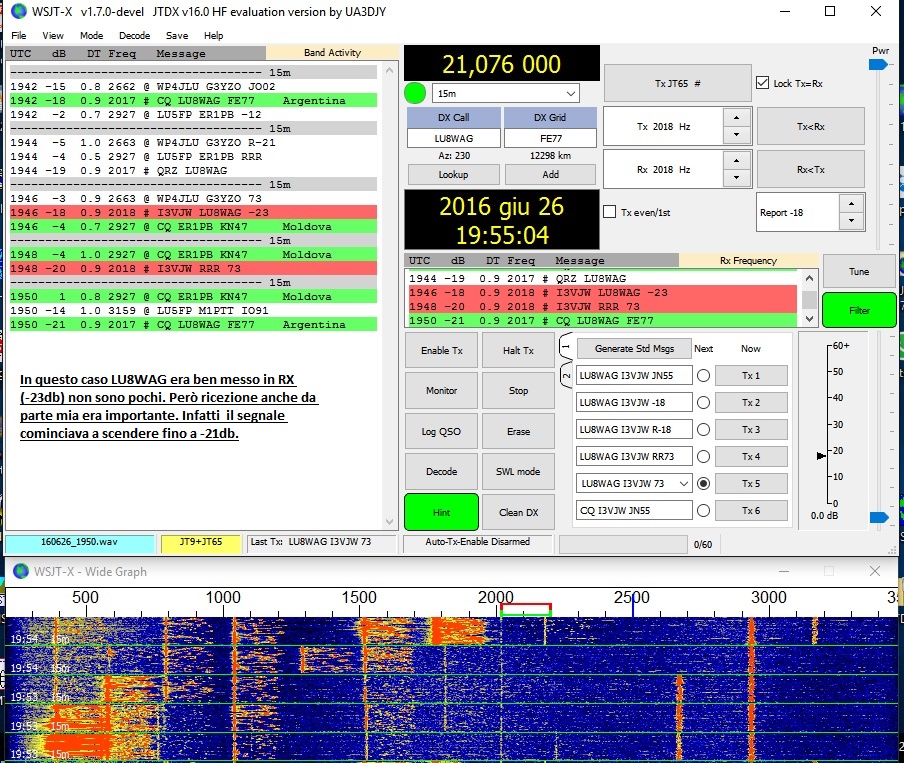The width and height of the screenshot is (904, 763).
Task: Increase Tx frequency with up arrow
Action: pos(736,118)
